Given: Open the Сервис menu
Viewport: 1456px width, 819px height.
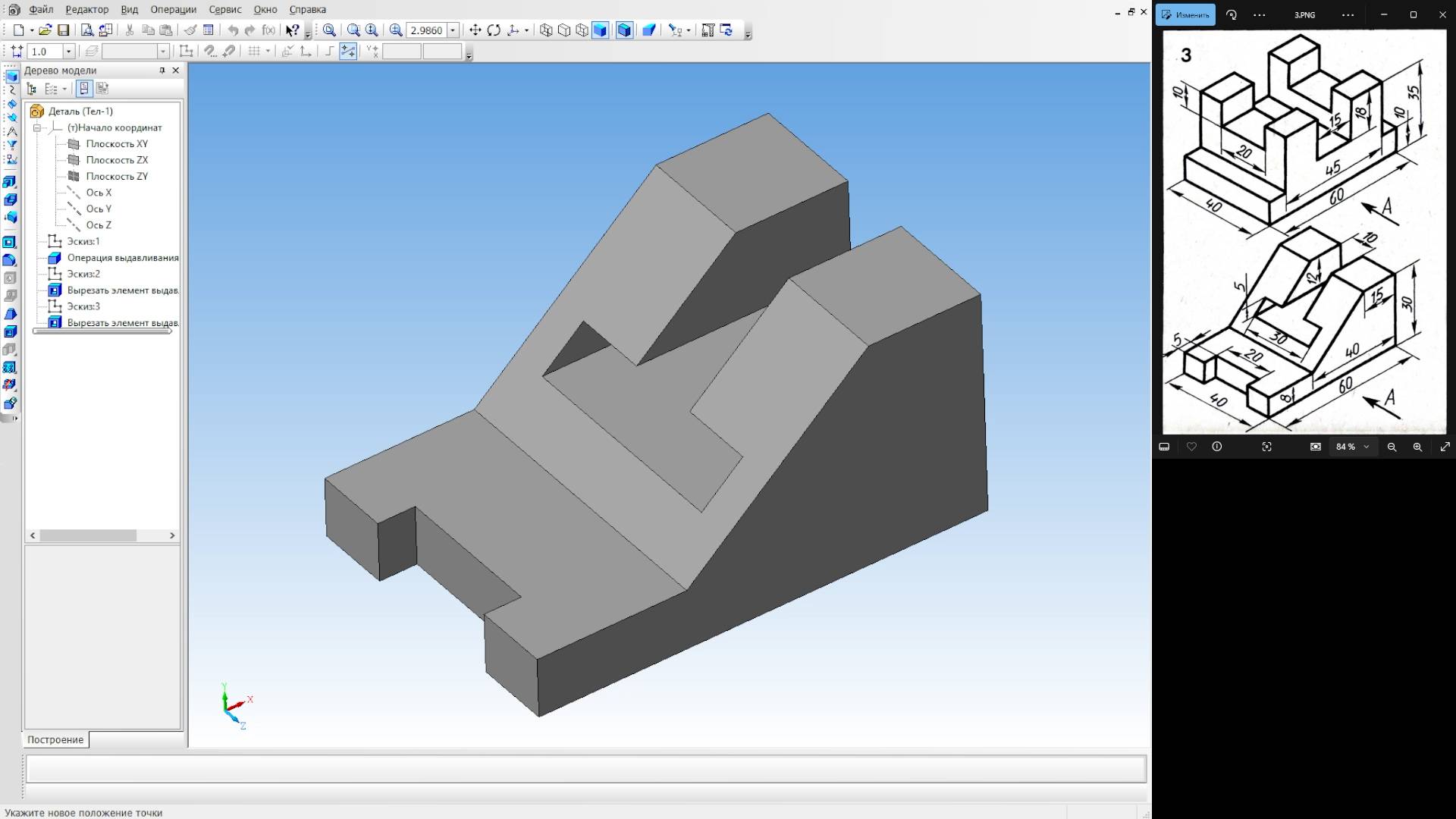Looking at the screenshot, I should [x=224, y=10].
